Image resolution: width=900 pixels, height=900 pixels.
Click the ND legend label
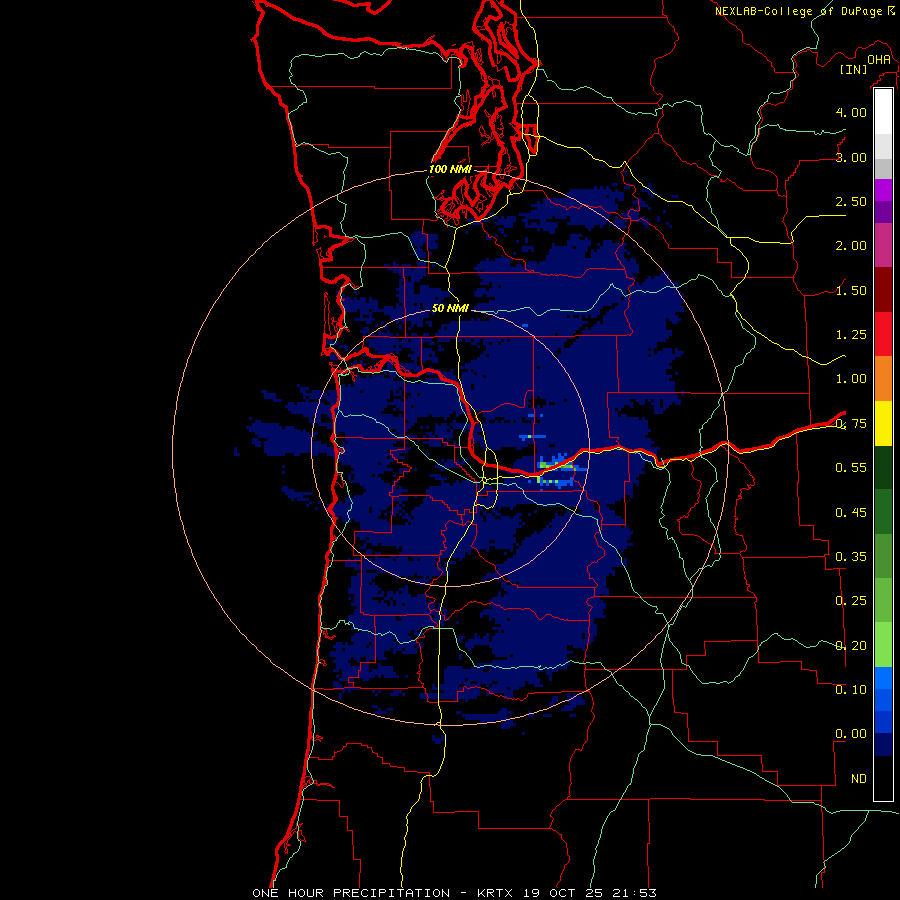(859, 779)
